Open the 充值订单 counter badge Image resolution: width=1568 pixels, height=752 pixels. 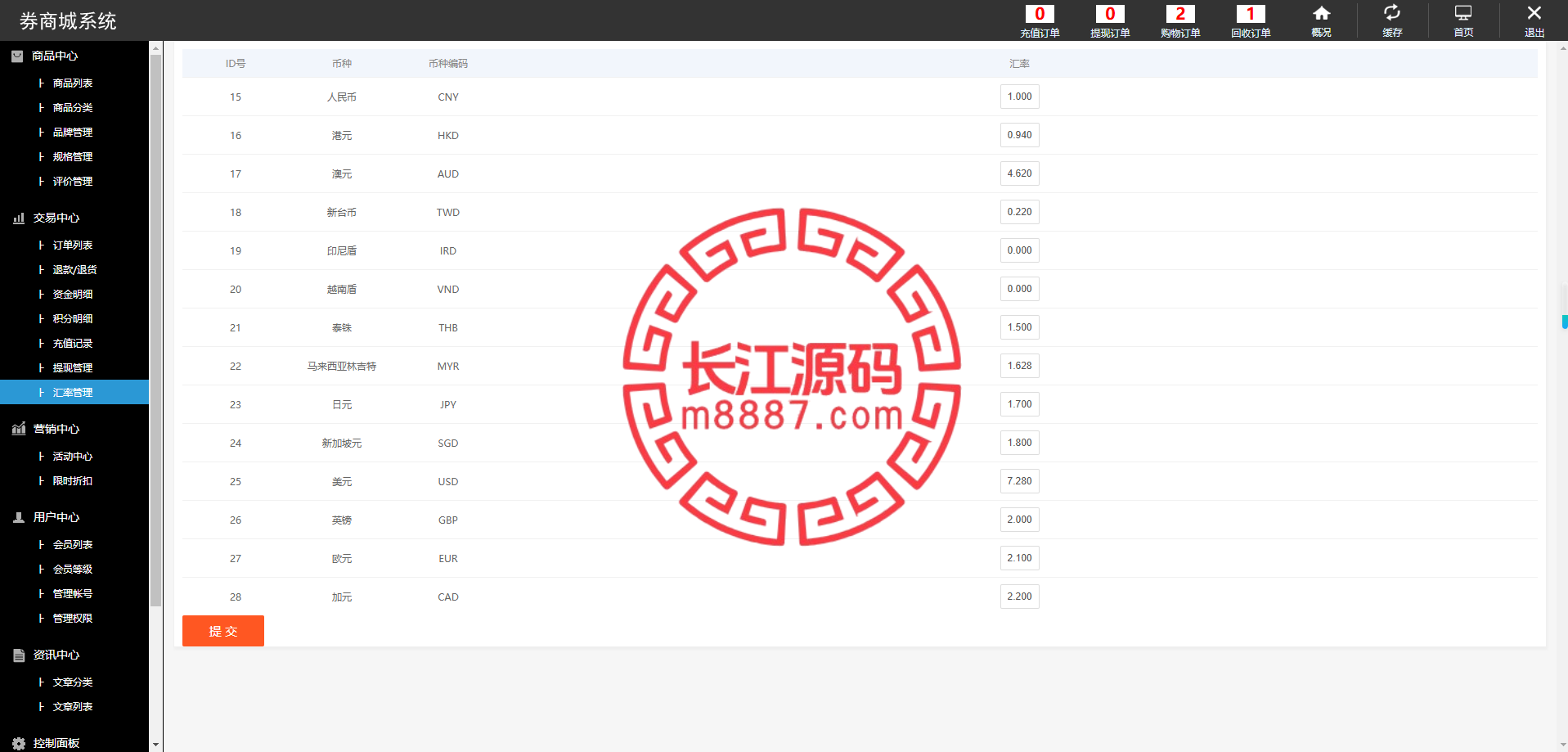click(1040, 14)
